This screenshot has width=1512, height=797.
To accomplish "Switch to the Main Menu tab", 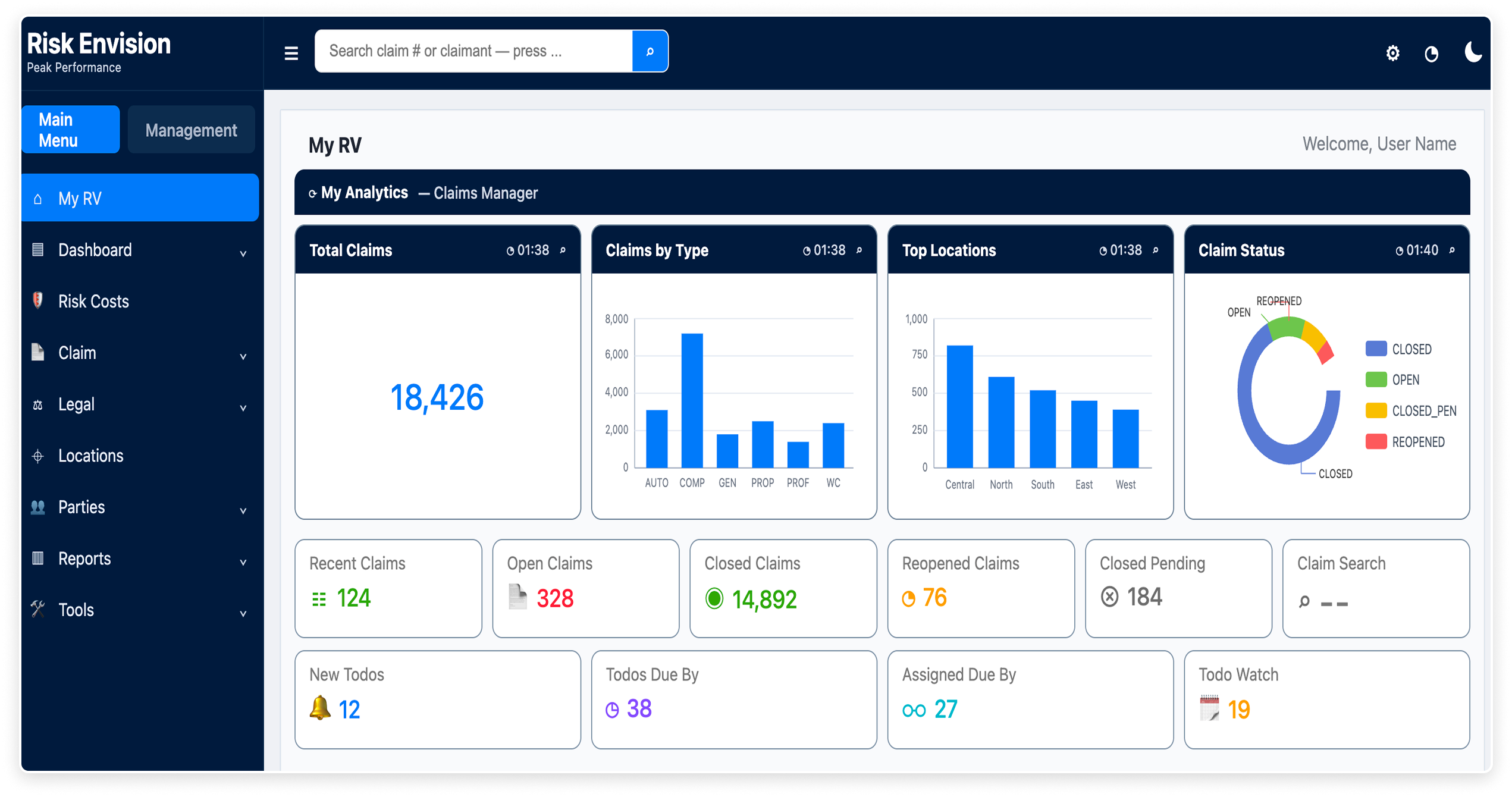I will click(71, 130).
